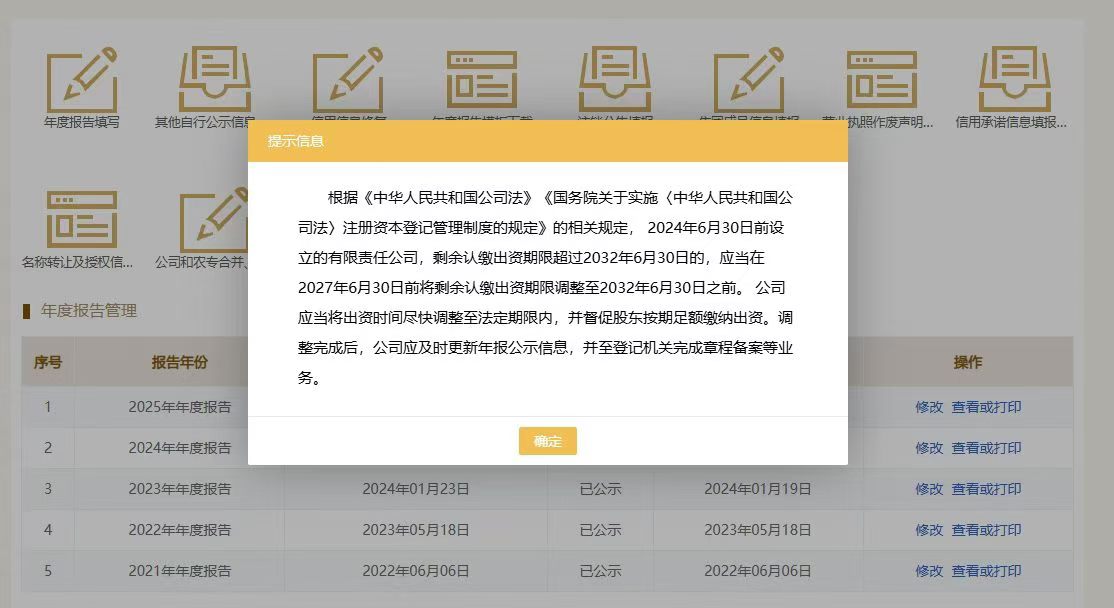Click the 操作 column header
Image resolution: width=1114 pixels, height=608 pixels.
(x=968, y=362)
